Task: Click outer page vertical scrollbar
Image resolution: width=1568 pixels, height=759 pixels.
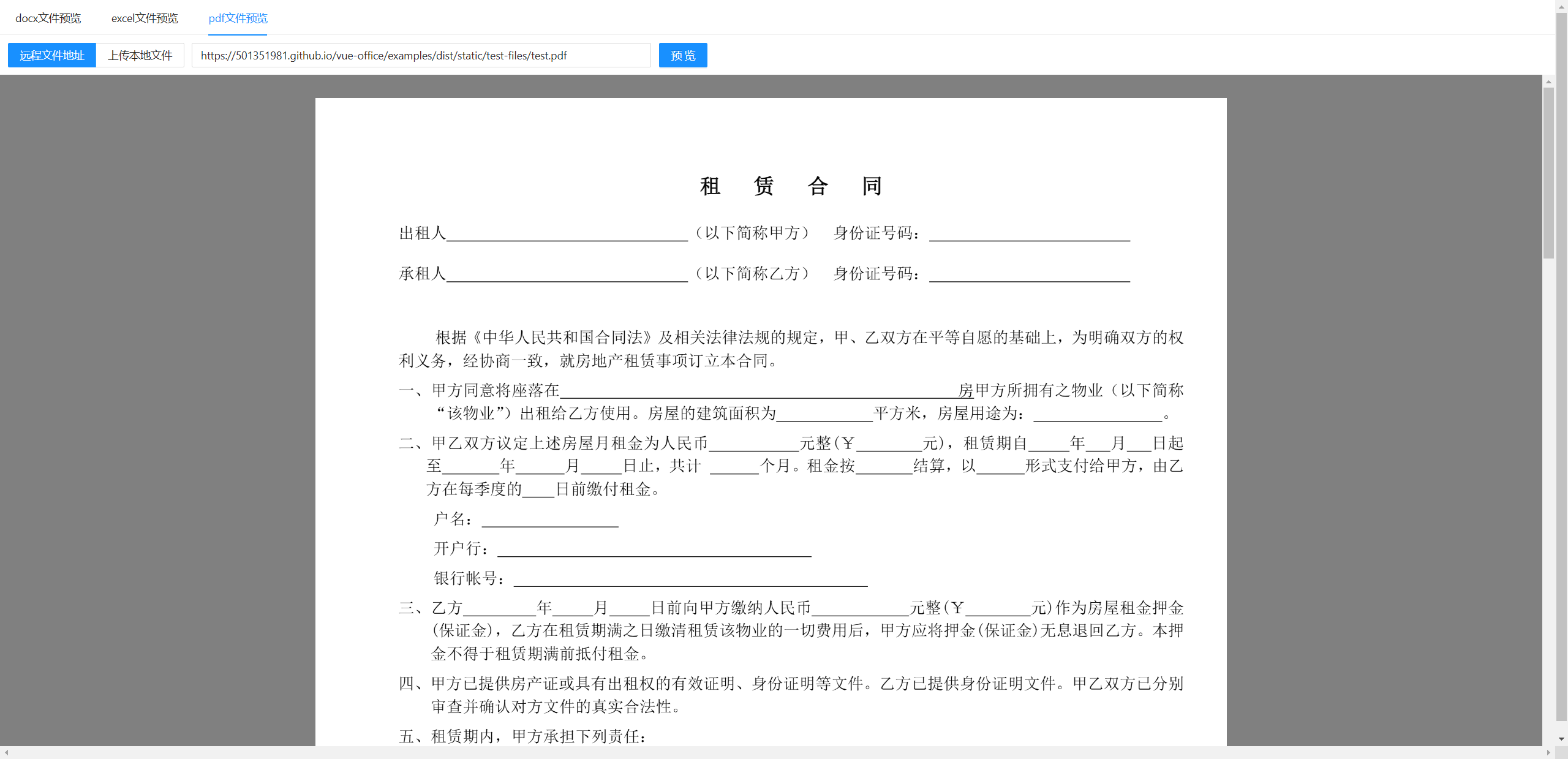Action: pyautogui.click(x=1561, y=366)
